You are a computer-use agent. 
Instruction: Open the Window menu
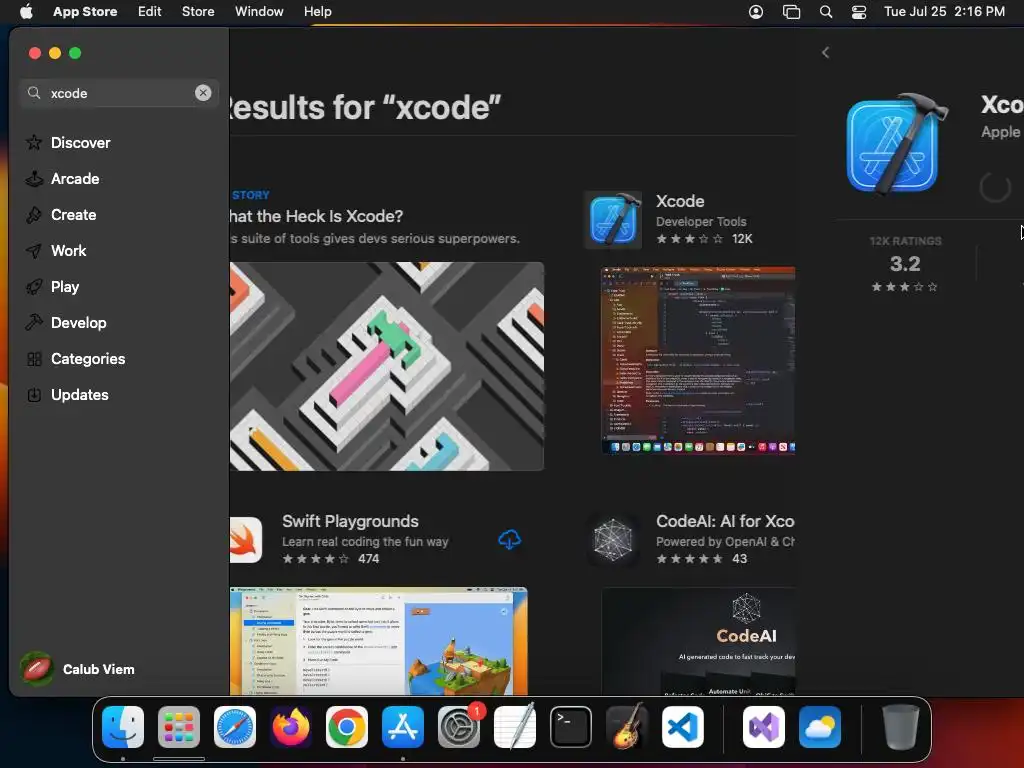pos(259,12)
